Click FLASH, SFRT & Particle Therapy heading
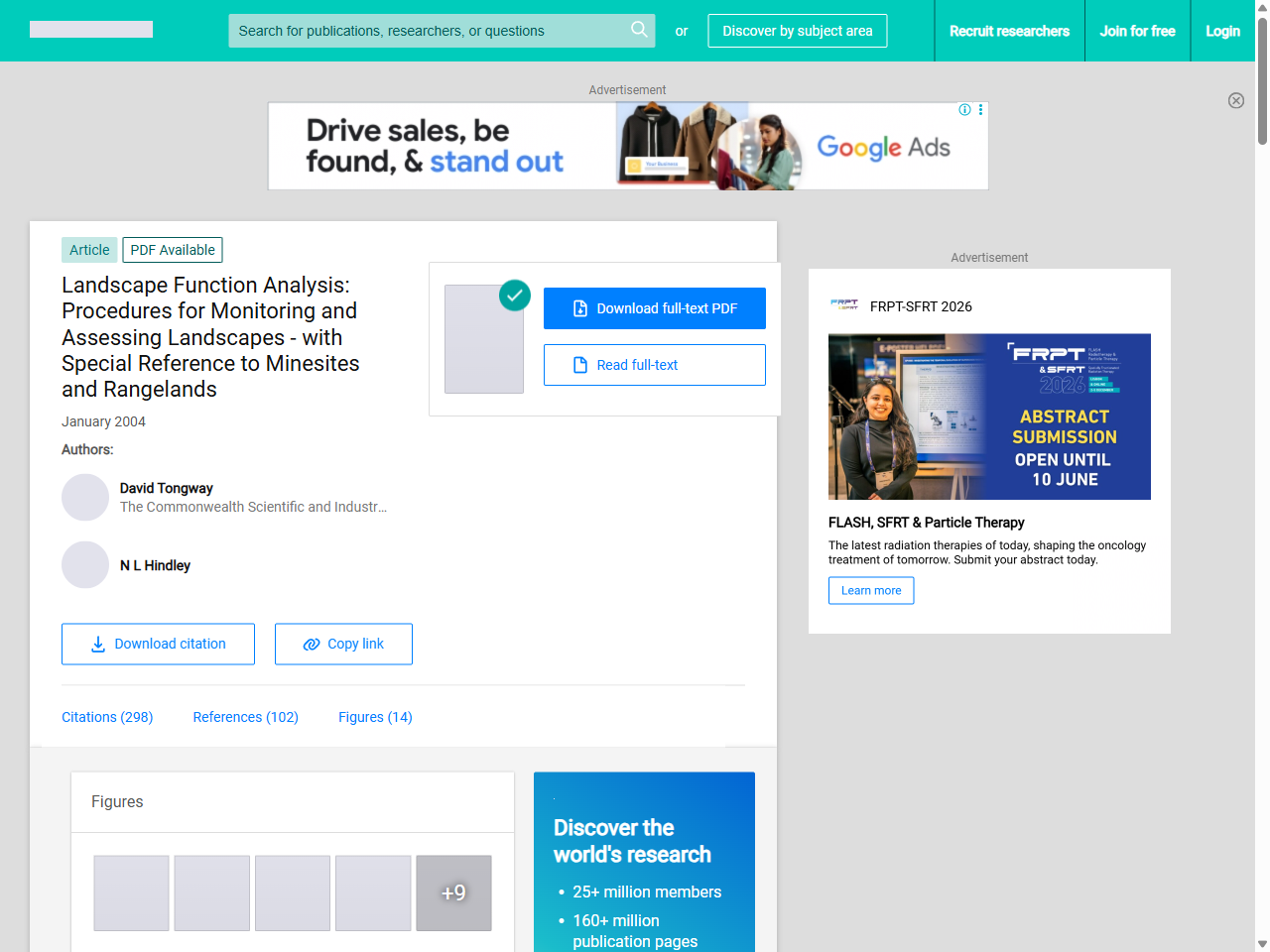The width and height of the screenshot is (1270, 952). coord(927,523)
